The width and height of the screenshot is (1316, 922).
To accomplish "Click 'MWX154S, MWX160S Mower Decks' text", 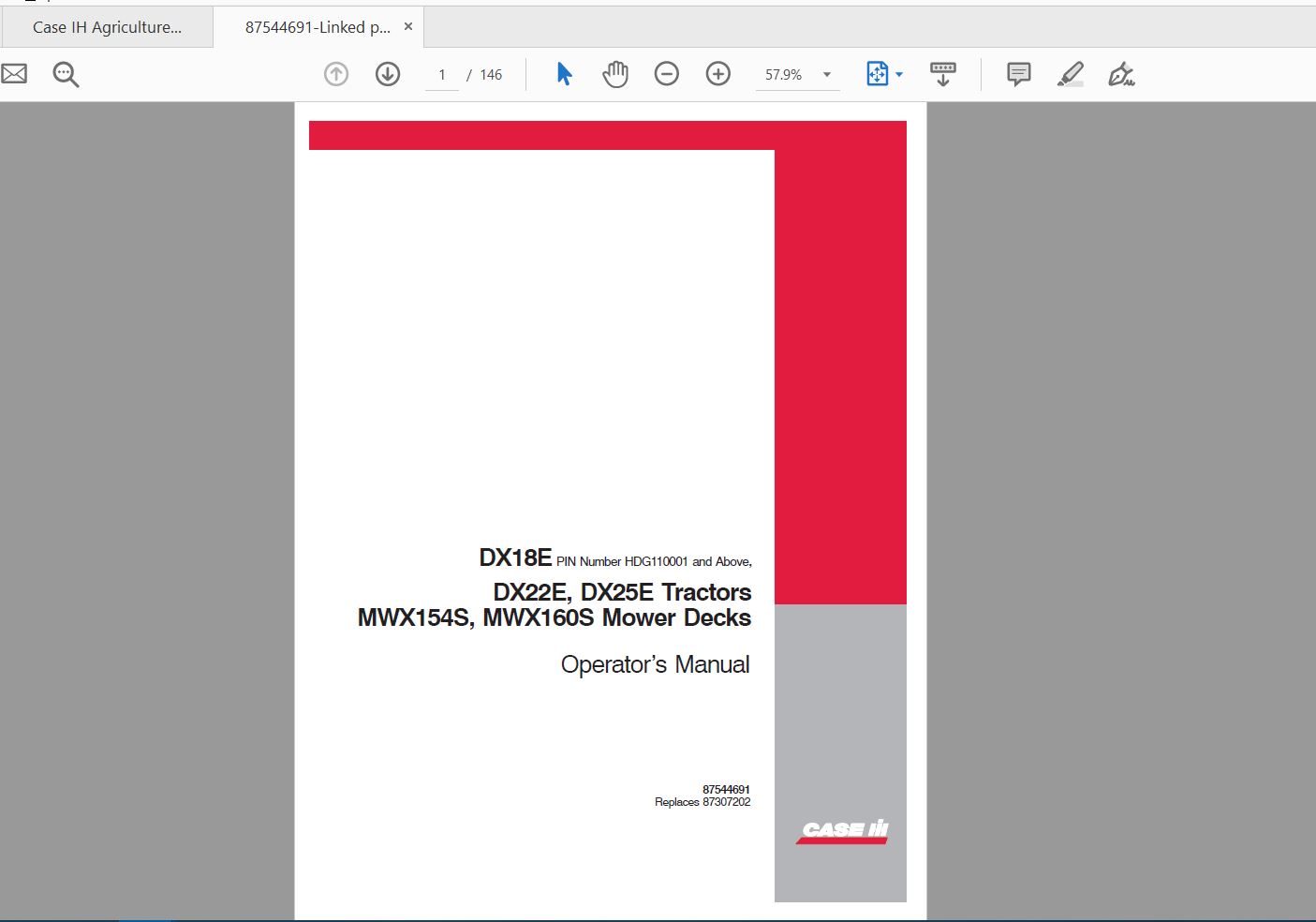I will 554,617.
